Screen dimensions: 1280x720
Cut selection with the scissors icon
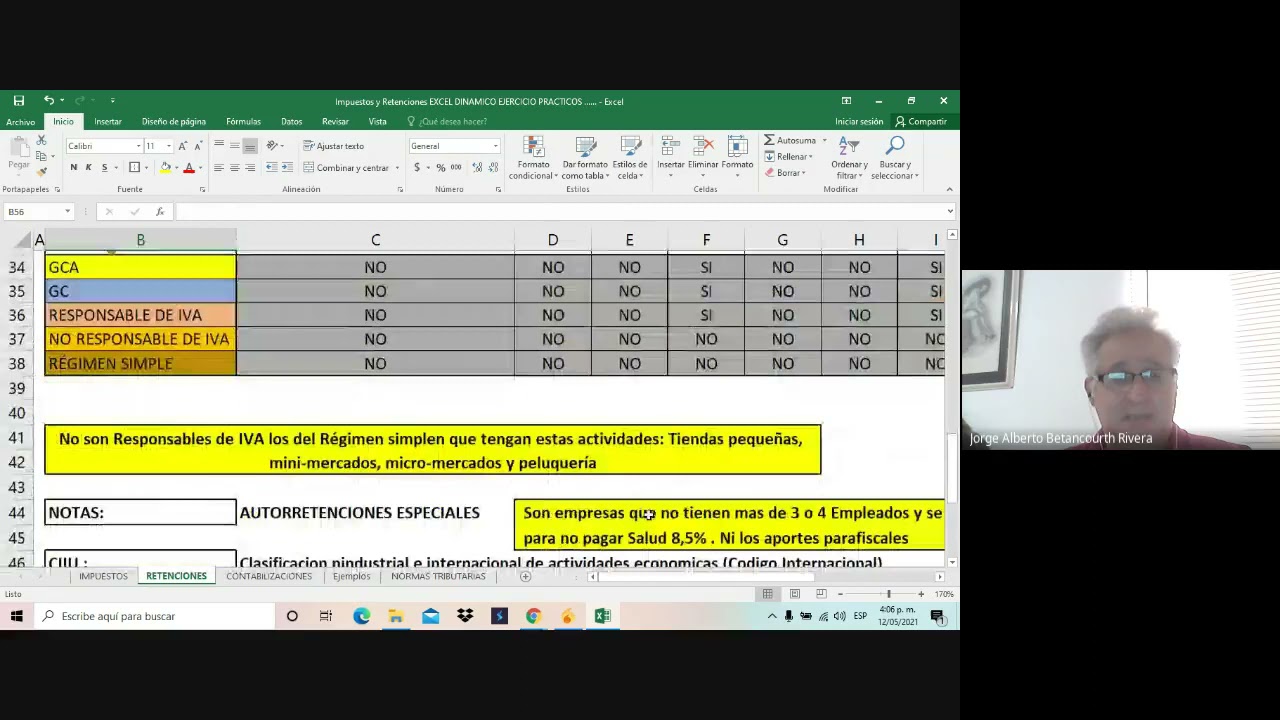(41, 141)
